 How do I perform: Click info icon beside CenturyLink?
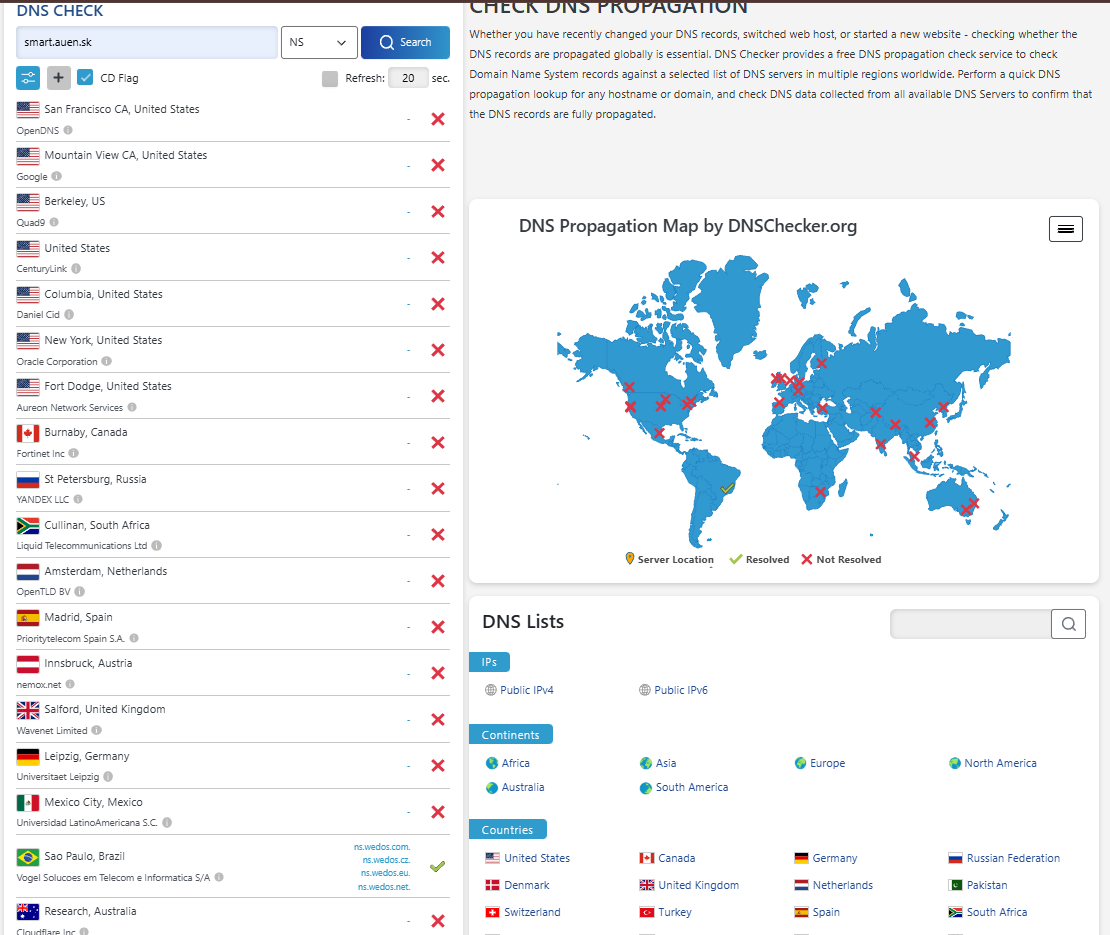point(76,269)
